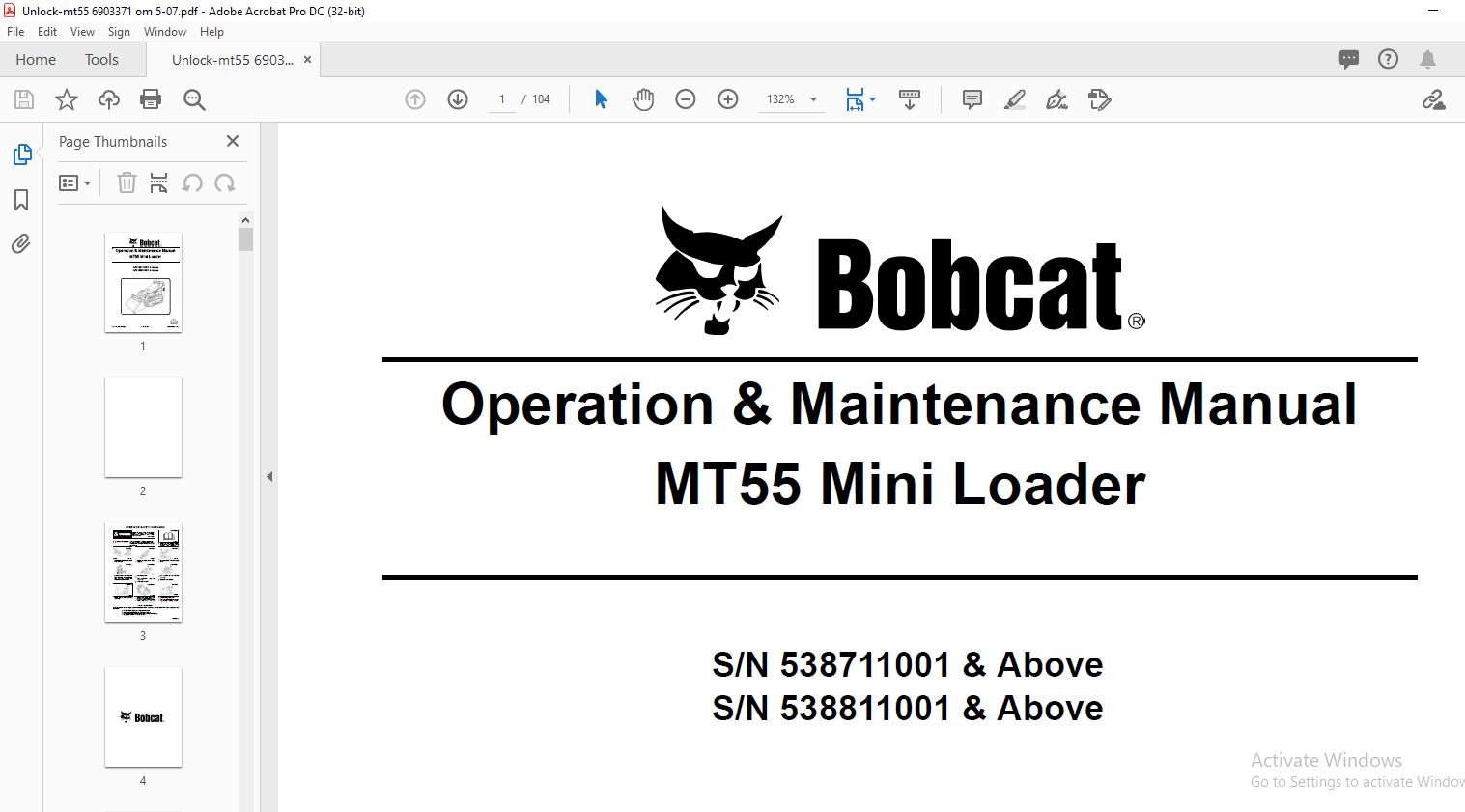
Task: Select the page 4 Bobcat thumbnail
Action: (143, 717)
